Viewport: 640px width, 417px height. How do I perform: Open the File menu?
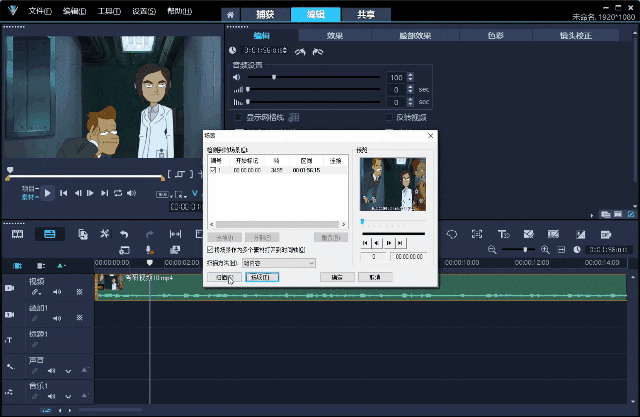(x=40, y=11)
